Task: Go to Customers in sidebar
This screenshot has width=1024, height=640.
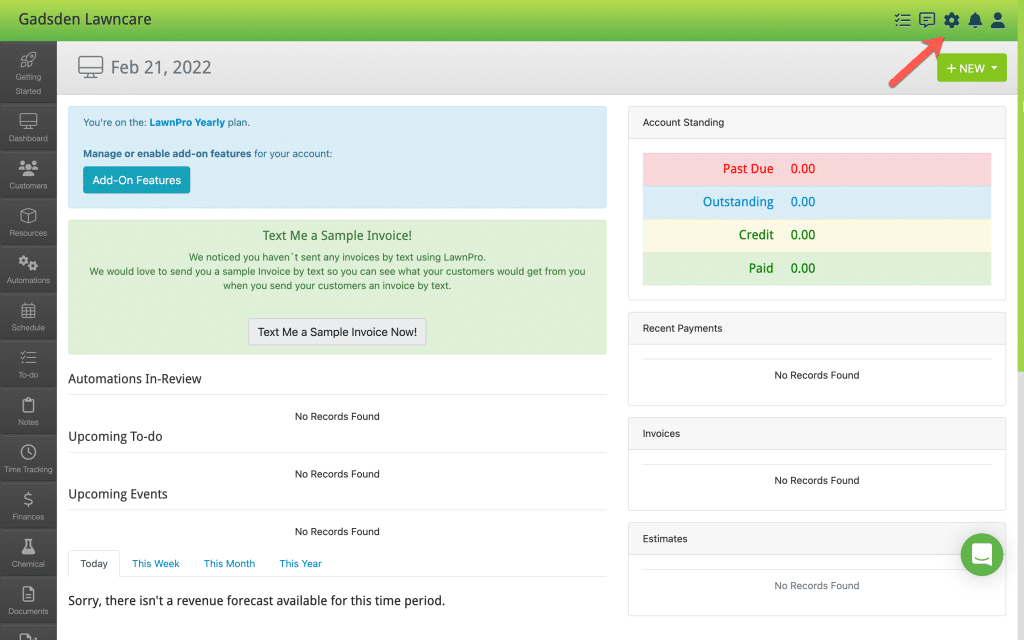Action: click(28, 175)
